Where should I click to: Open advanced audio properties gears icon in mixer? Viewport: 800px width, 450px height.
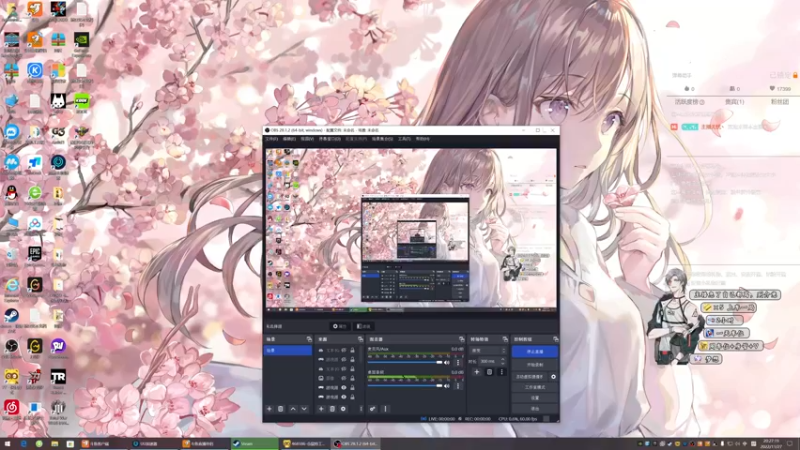[372, 409]
